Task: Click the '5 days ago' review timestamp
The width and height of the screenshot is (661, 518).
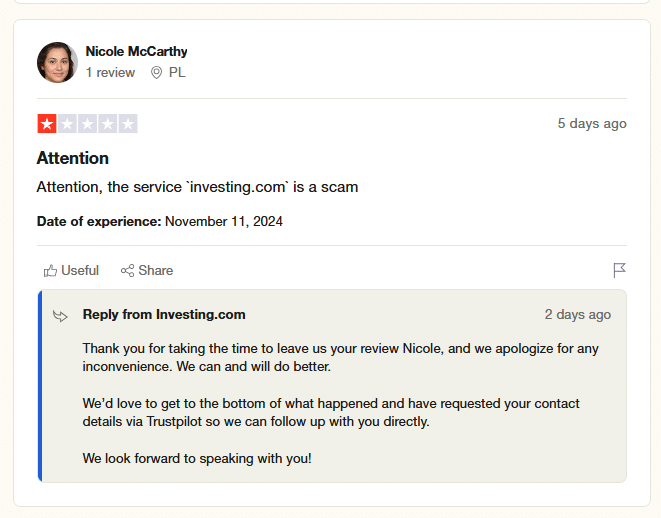Action: click(x=592, y=123)
